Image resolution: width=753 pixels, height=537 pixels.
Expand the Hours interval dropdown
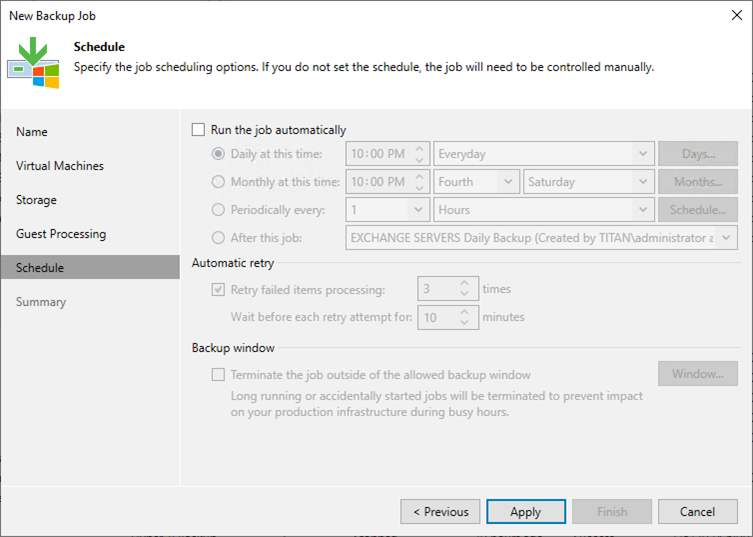pyautogui.click(x=544, y=210)
